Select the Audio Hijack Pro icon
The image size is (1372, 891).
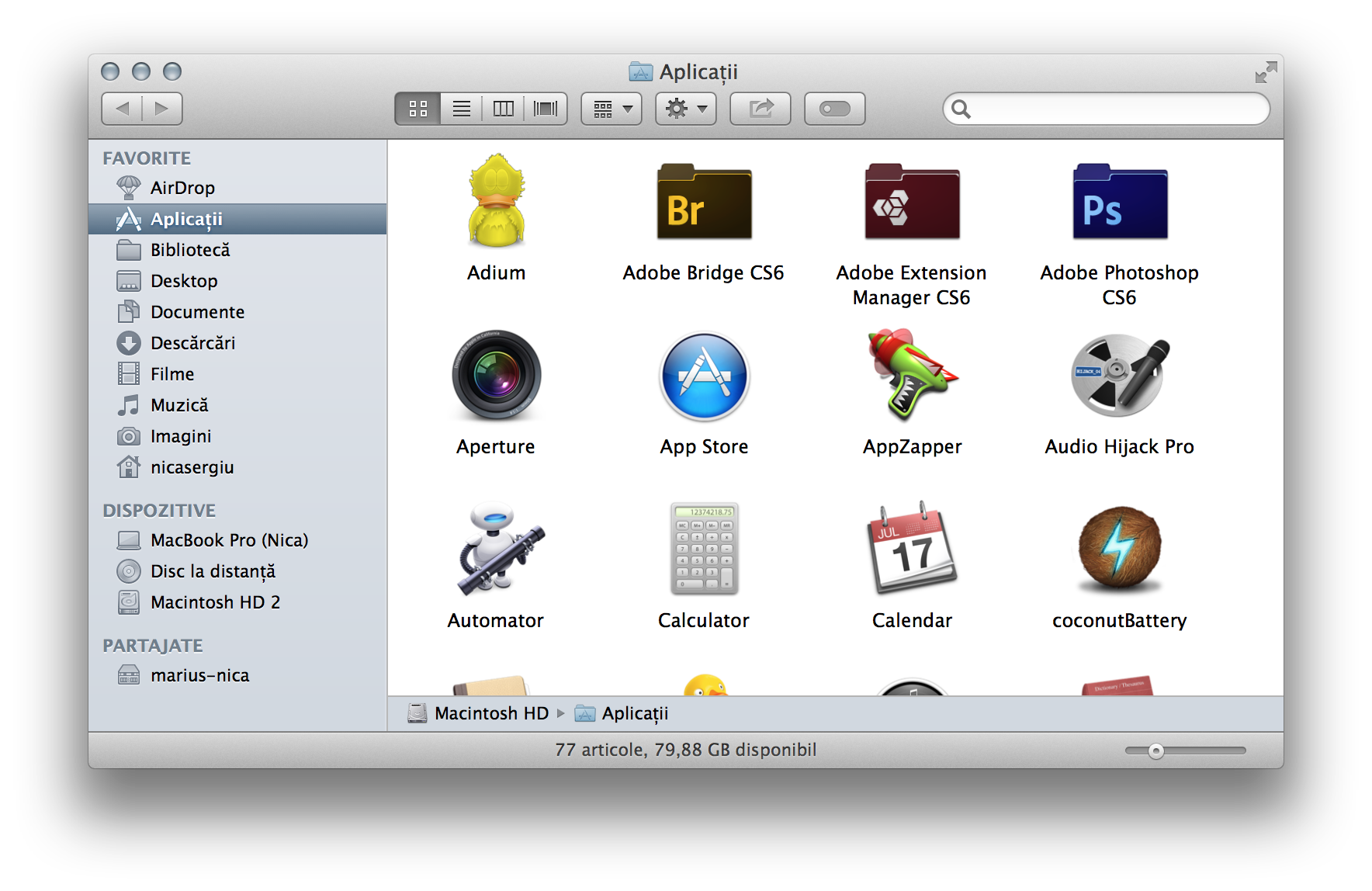click(x=1120, y=376)
